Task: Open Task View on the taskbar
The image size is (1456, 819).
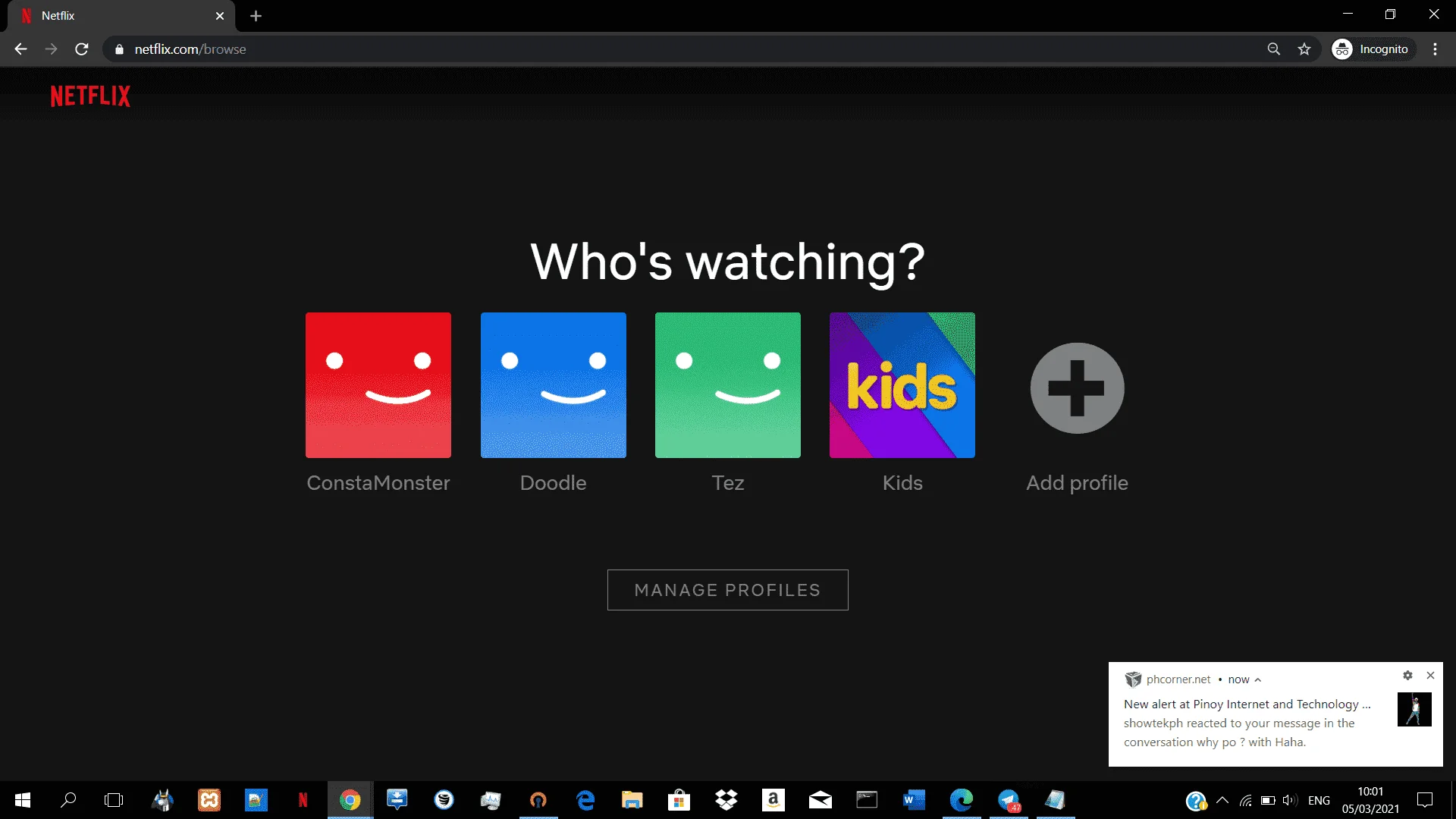Action: 114,800
